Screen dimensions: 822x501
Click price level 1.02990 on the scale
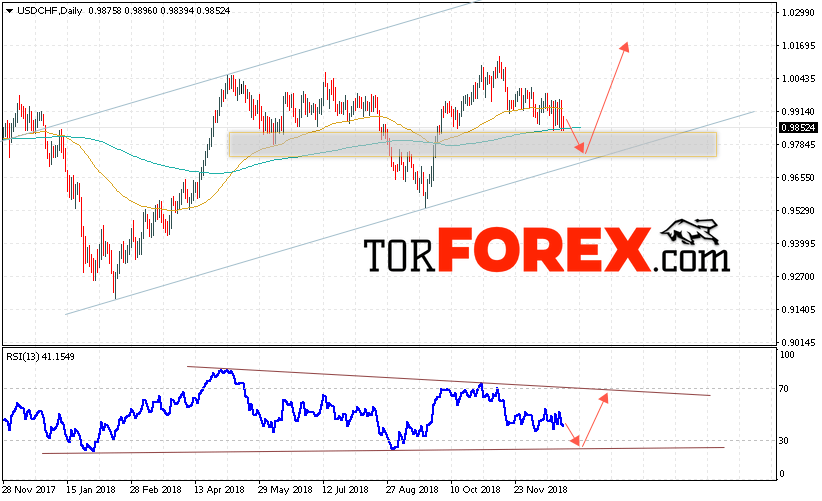pos(798,13)
